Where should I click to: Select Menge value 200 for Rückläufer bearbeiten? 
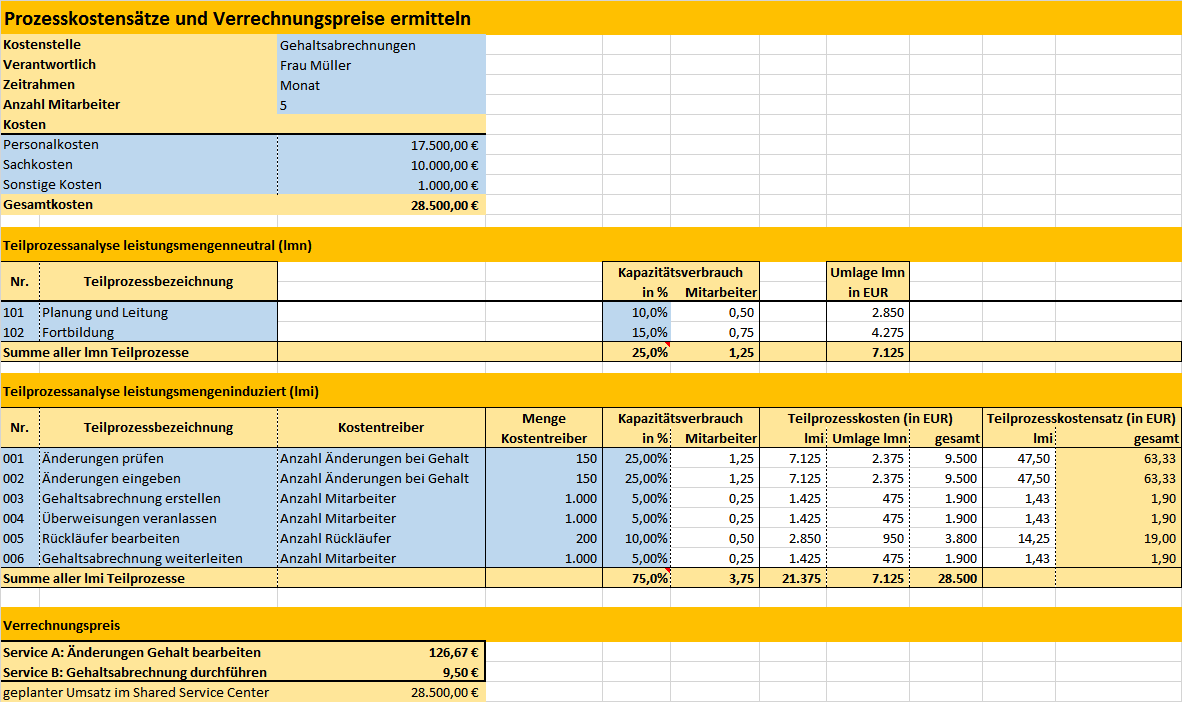click(544, 538)
